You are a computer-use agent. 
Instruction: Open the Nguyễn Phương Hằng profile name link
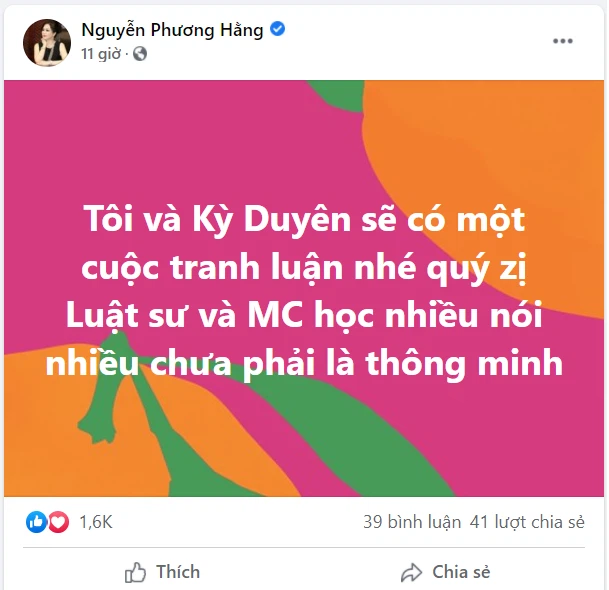[x=172, y=30]
